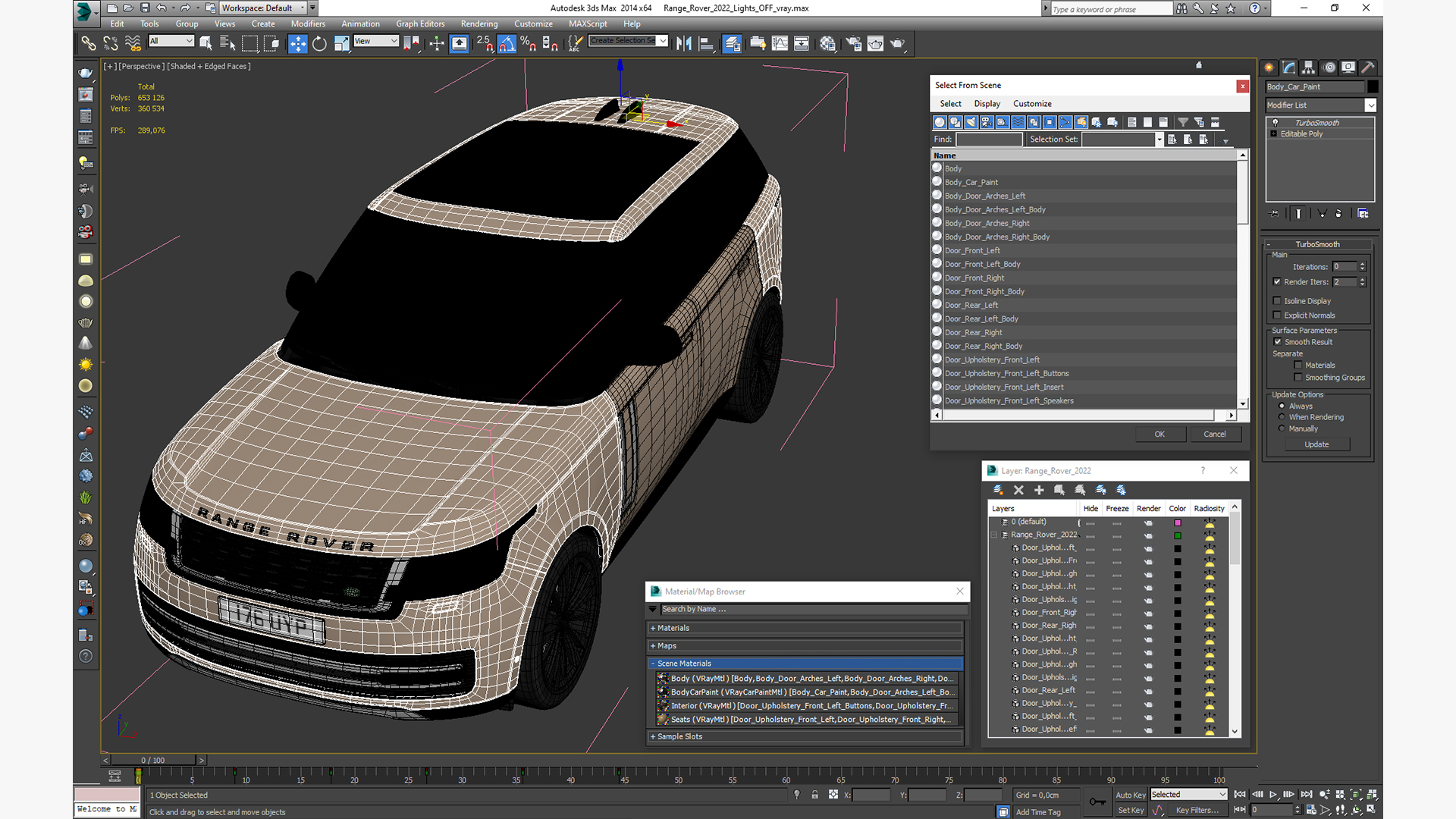Viewport: 1456px width, 819px height.
Task: Collapse the Scene Materials group
Action: pos(805,664)
